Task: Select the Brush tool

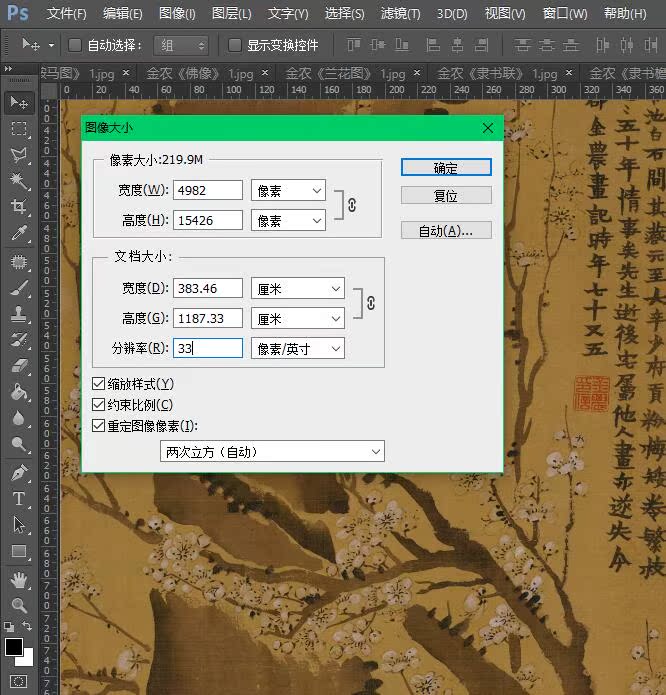Action: tap(19, 288)
